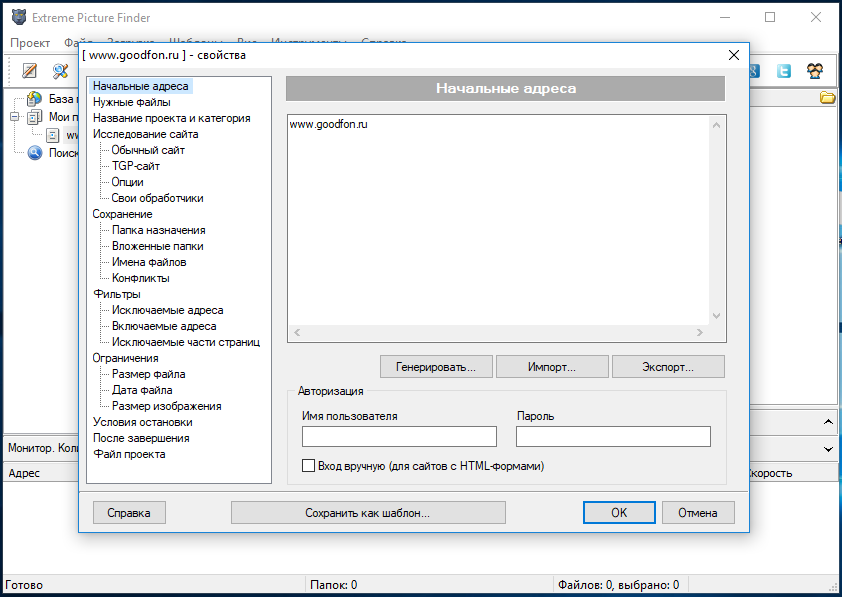This screenshot has width=842, height=597.
Task: Expand the monitor panel down chevron
Action: (828, 449)
